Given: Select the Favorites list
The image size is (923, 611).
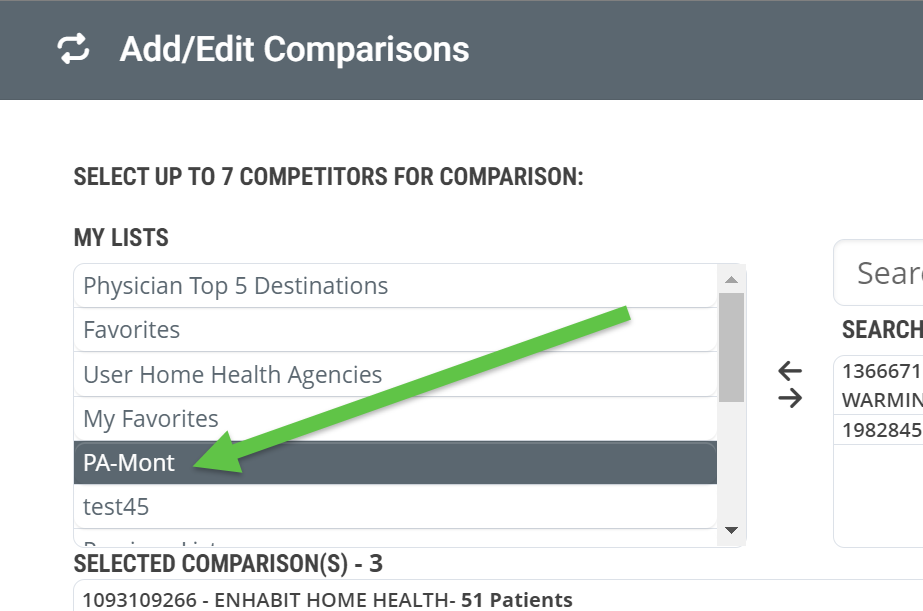Looking at the screenshot, I should click(395, 330).
